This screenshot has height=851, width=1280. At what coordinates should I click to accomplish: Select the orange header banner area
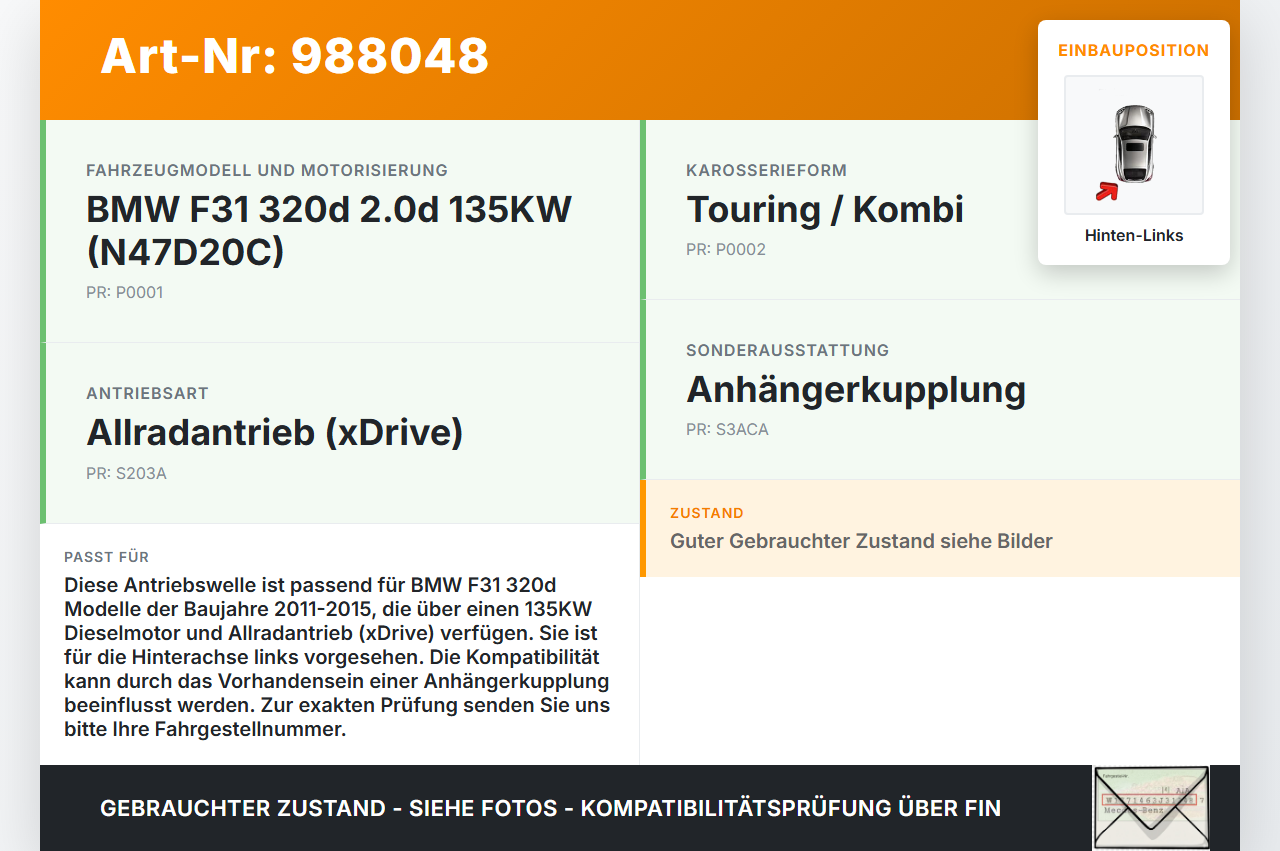(640, 58)
